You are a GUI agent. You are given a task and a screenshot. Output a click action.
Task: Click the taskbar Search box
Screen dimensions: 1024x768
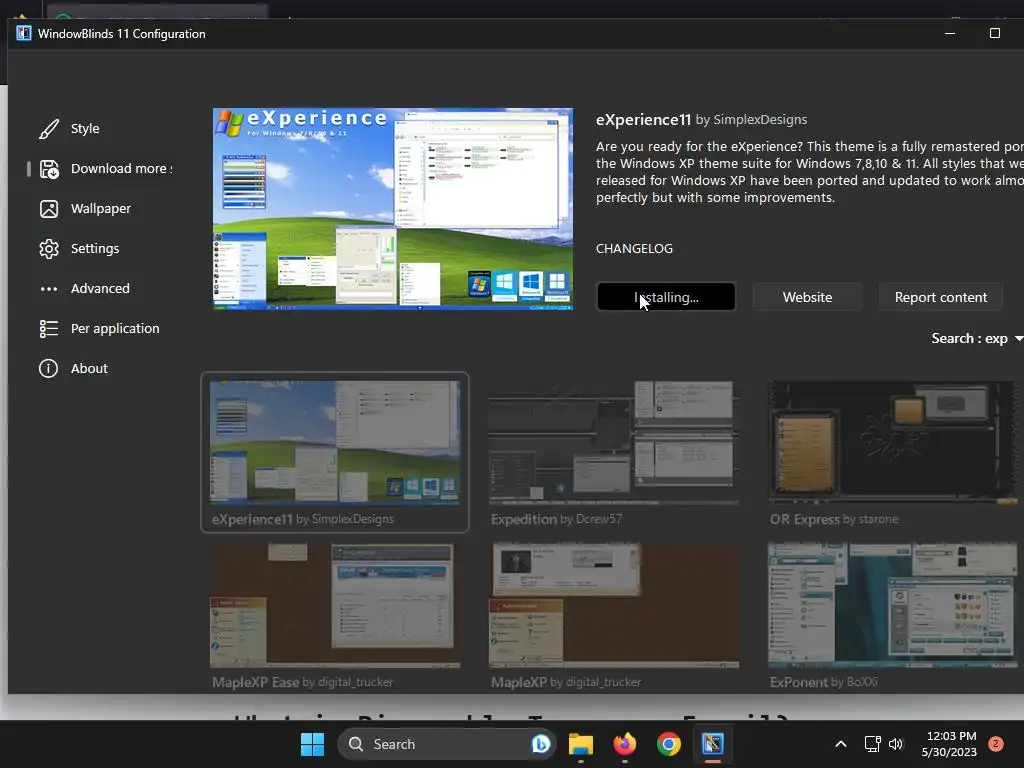pyautogui.click(x=446, y=744)
